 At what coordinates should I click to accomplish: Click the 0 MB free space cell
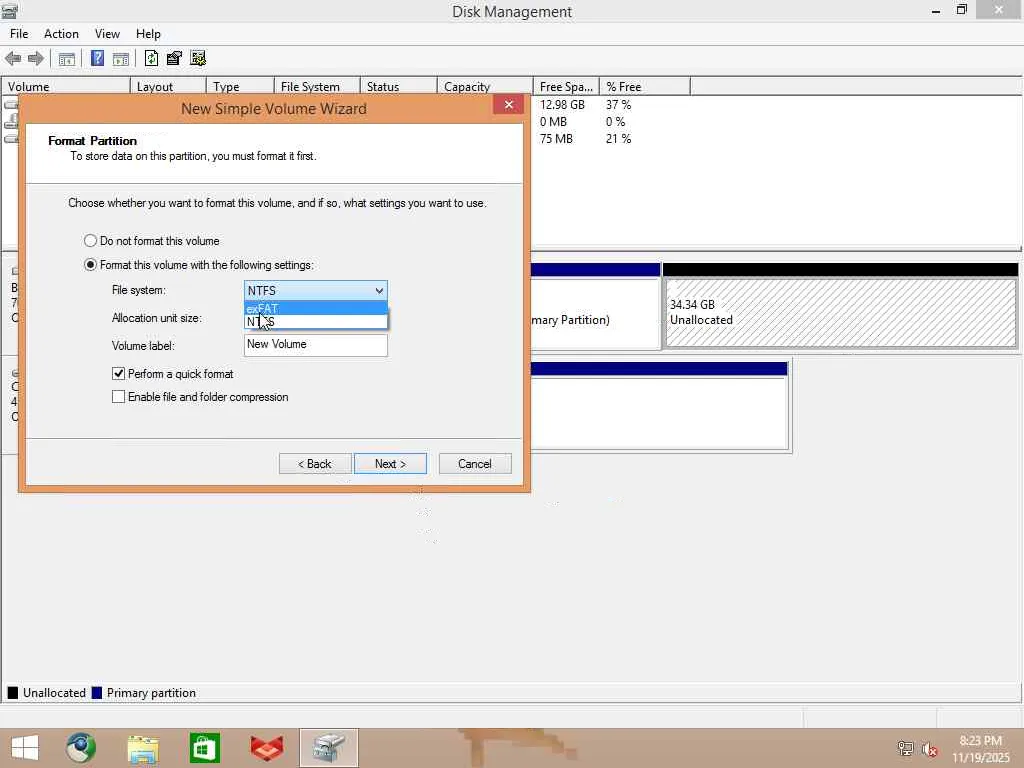[553, 121]
